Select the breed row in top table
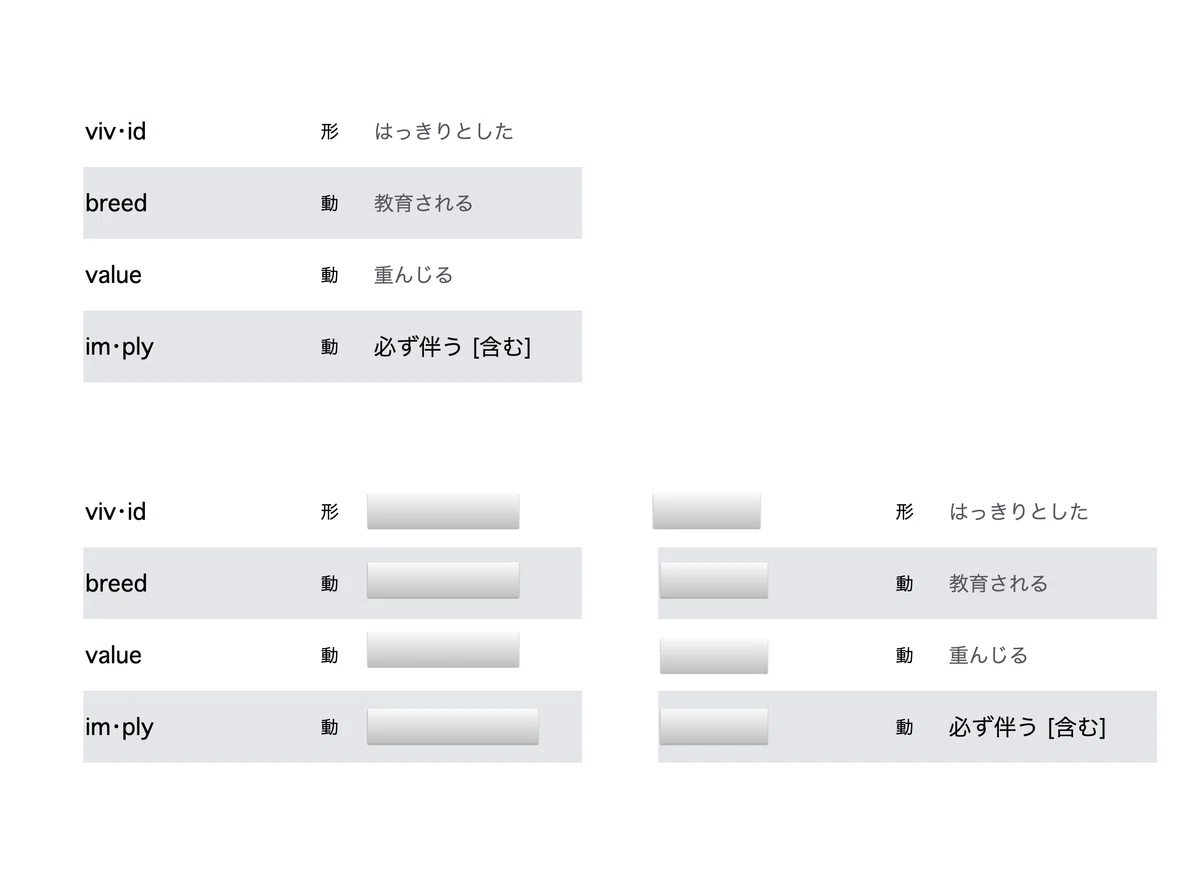This screenshot has height=880, width=1200. [x=332, y=203]
